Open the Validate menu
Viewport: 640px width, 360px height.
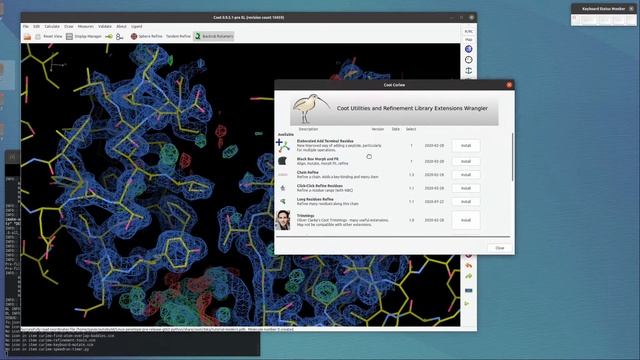[x=105, y=27]
